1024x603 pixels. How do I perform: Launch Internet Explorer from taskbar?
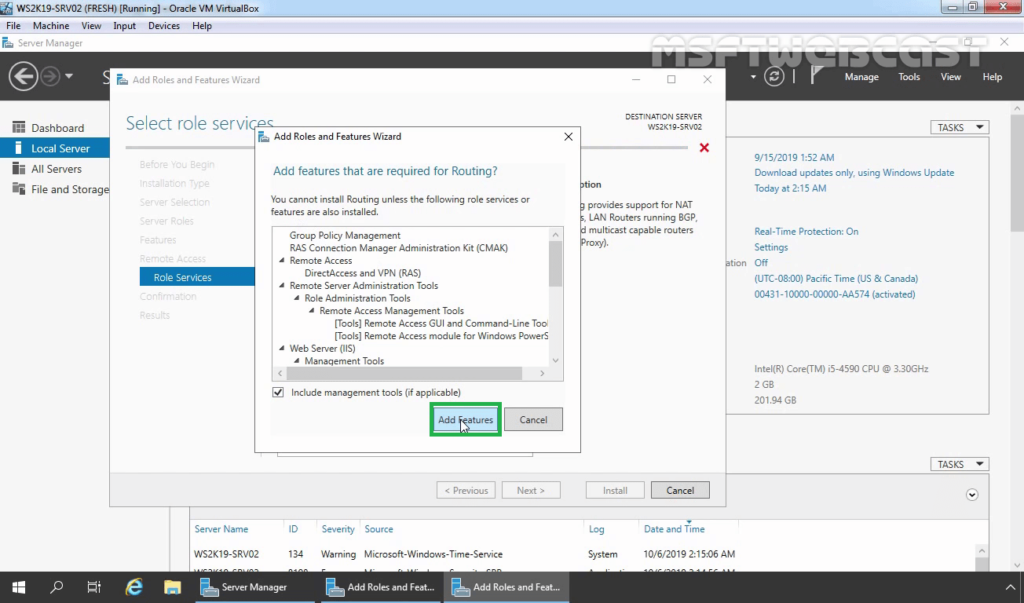134,587
